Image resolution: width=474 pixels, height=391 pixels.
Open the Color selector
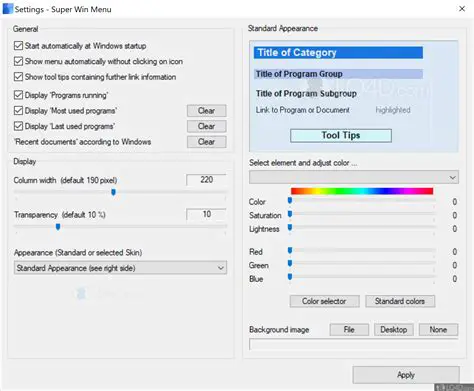[x=324, y=301]
